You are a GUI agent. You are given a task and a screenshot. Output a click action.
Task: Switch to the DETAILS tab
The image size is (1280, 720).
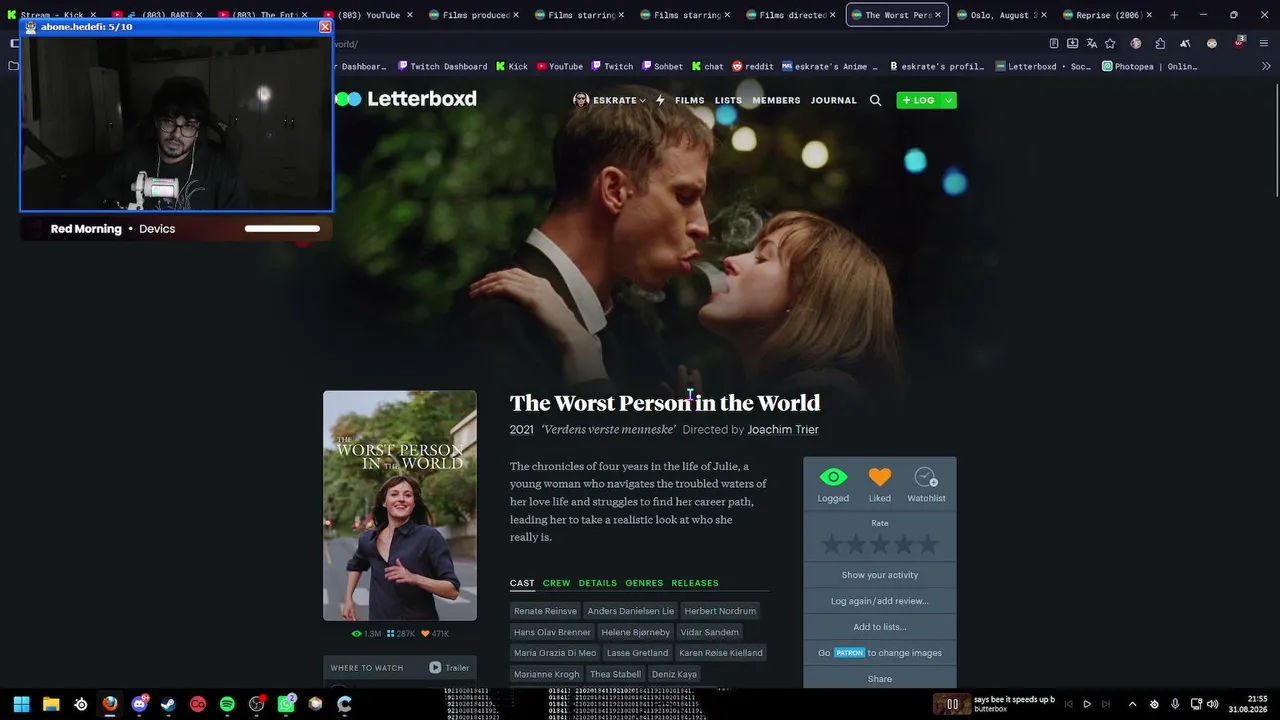(597, 583)
